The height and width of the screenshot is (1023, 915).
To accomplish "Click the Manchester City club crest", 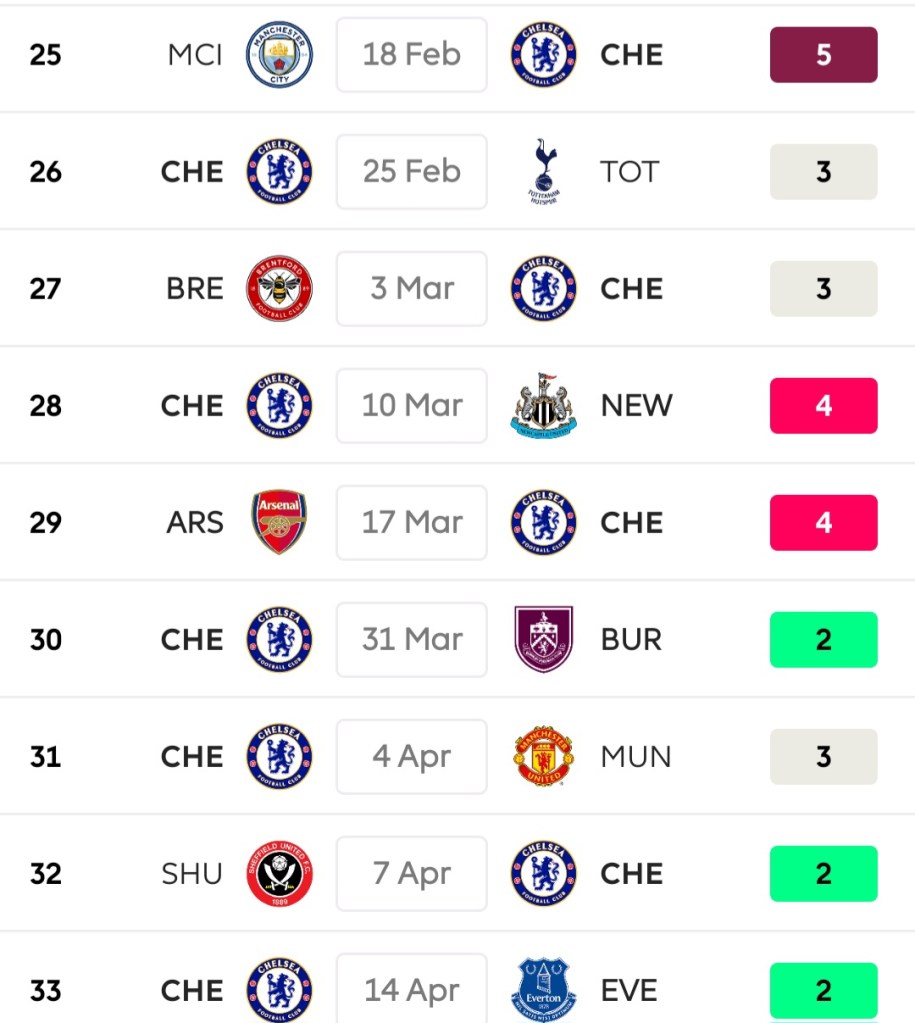I will [279, 54].
